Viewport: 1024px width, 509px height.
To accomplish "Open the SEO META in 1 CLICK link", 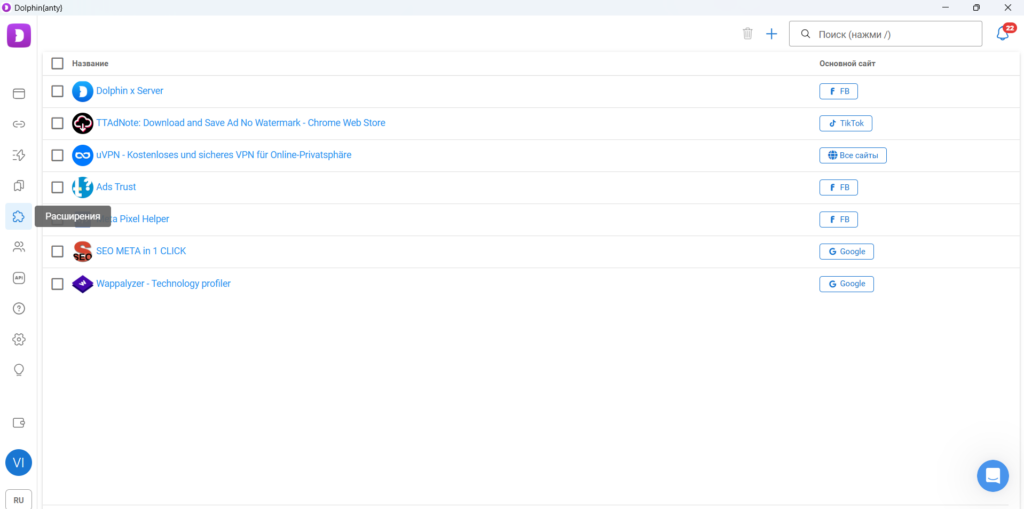I will [x=141, y=251].
